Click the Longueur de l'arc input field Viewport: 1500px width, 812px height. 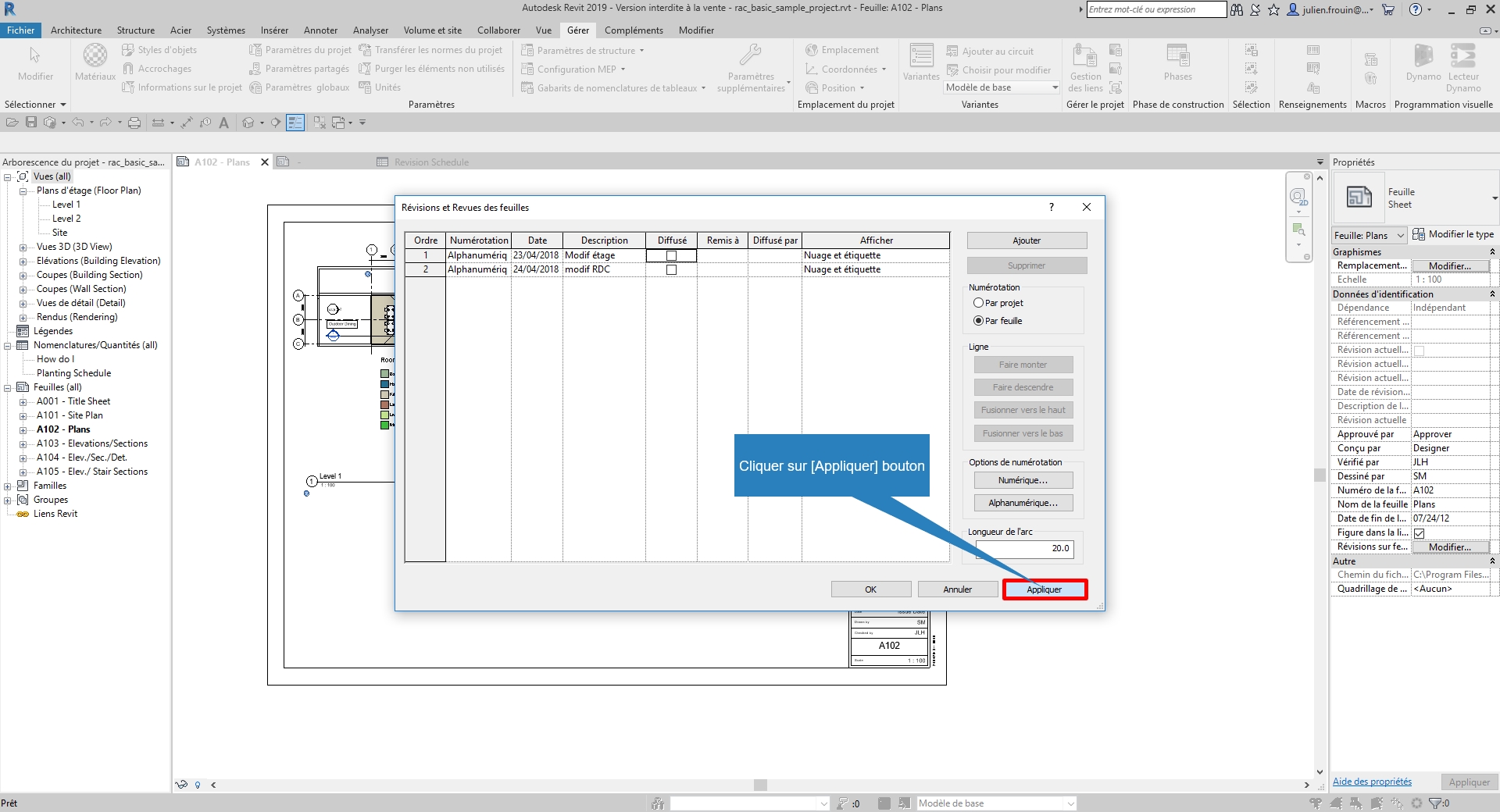(1024, 549)
